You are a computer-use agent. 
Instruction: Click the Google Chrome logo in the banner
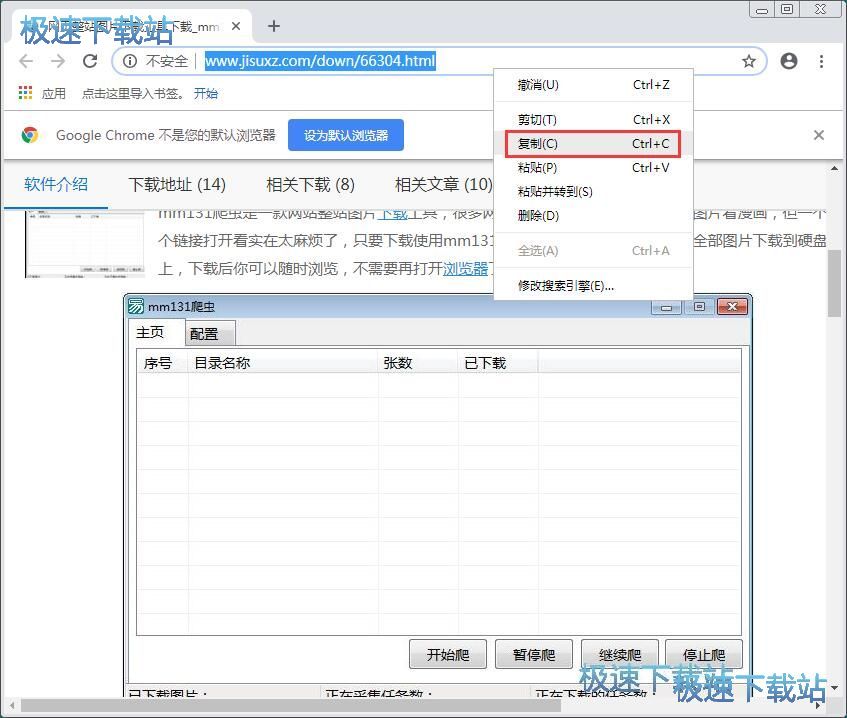tap(29, 135)
